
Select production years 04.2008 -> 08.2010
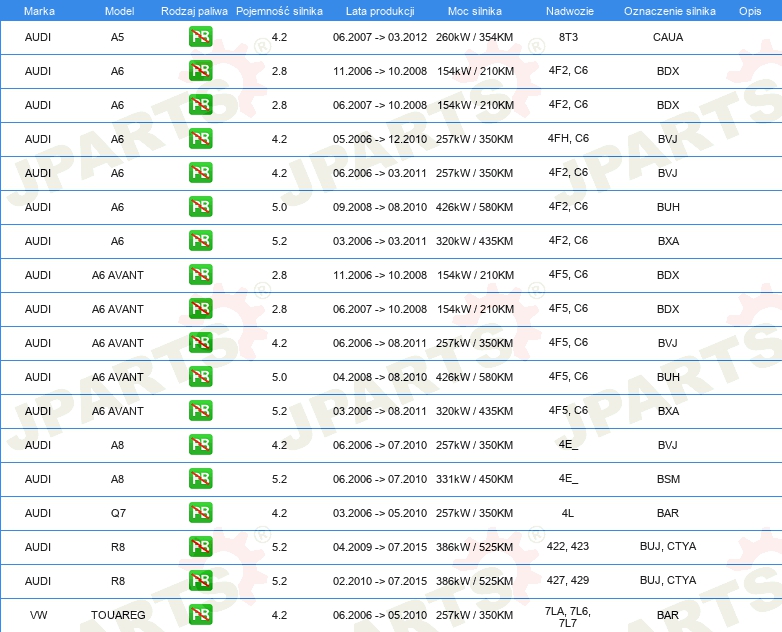[x=380, y=377]
